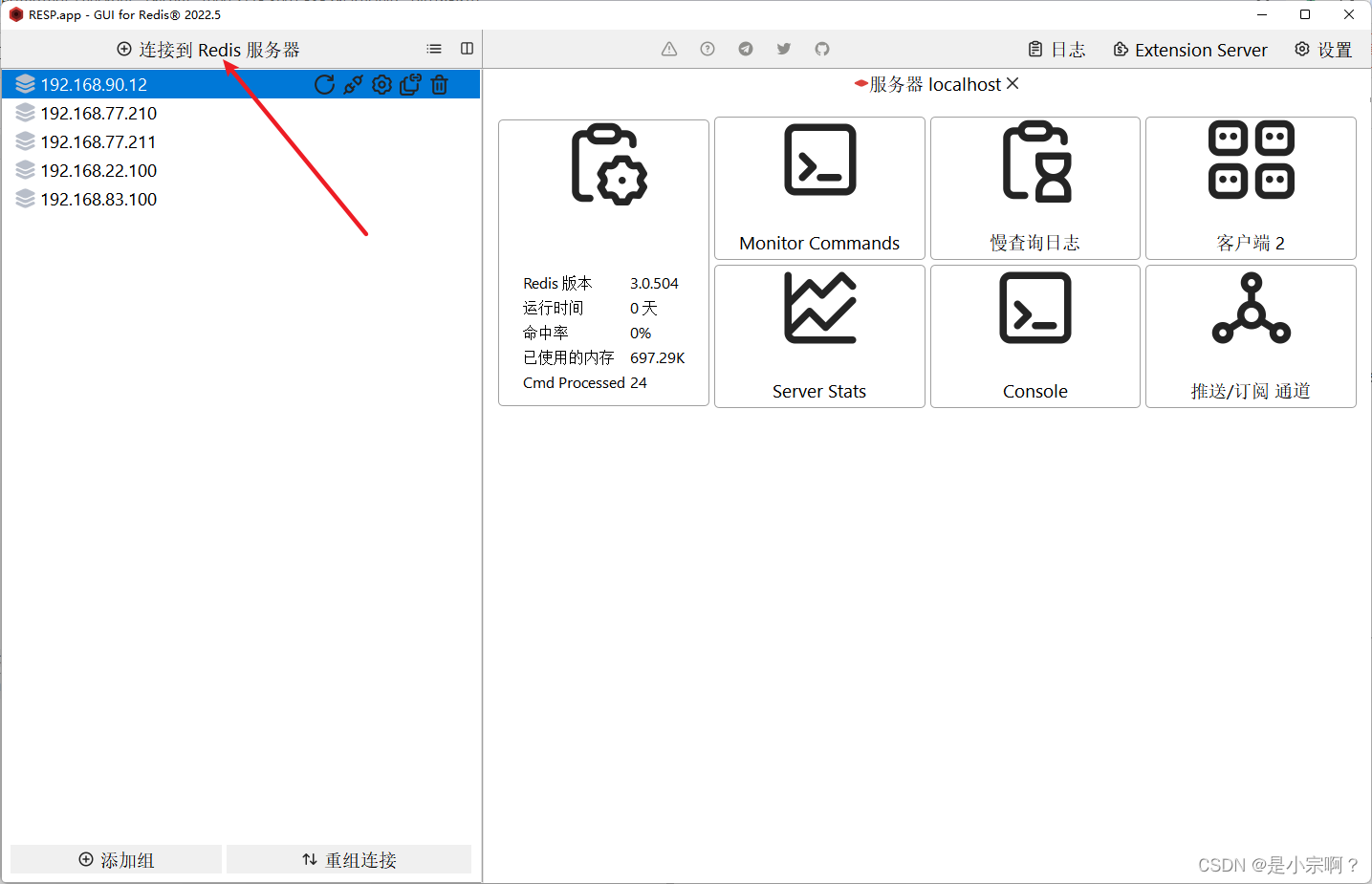This screenshot has height=884, width=1372.
Task: Duplicate the 192.168.90.12 connection
Action: (410, 85)
